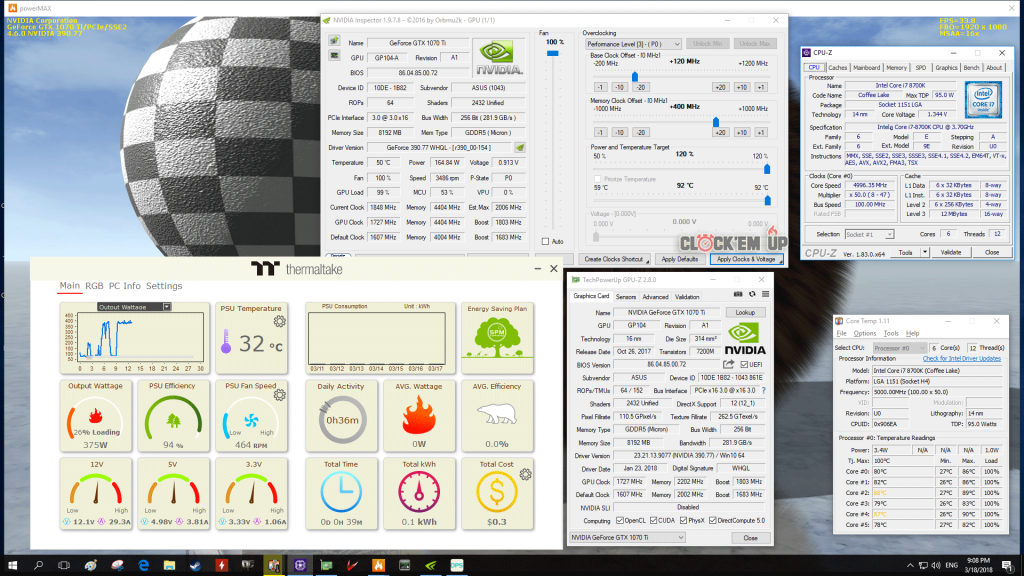Open the Sensors tab in GPU-Z
This screenshot has width=1024, height=576.
click(626, 297)
